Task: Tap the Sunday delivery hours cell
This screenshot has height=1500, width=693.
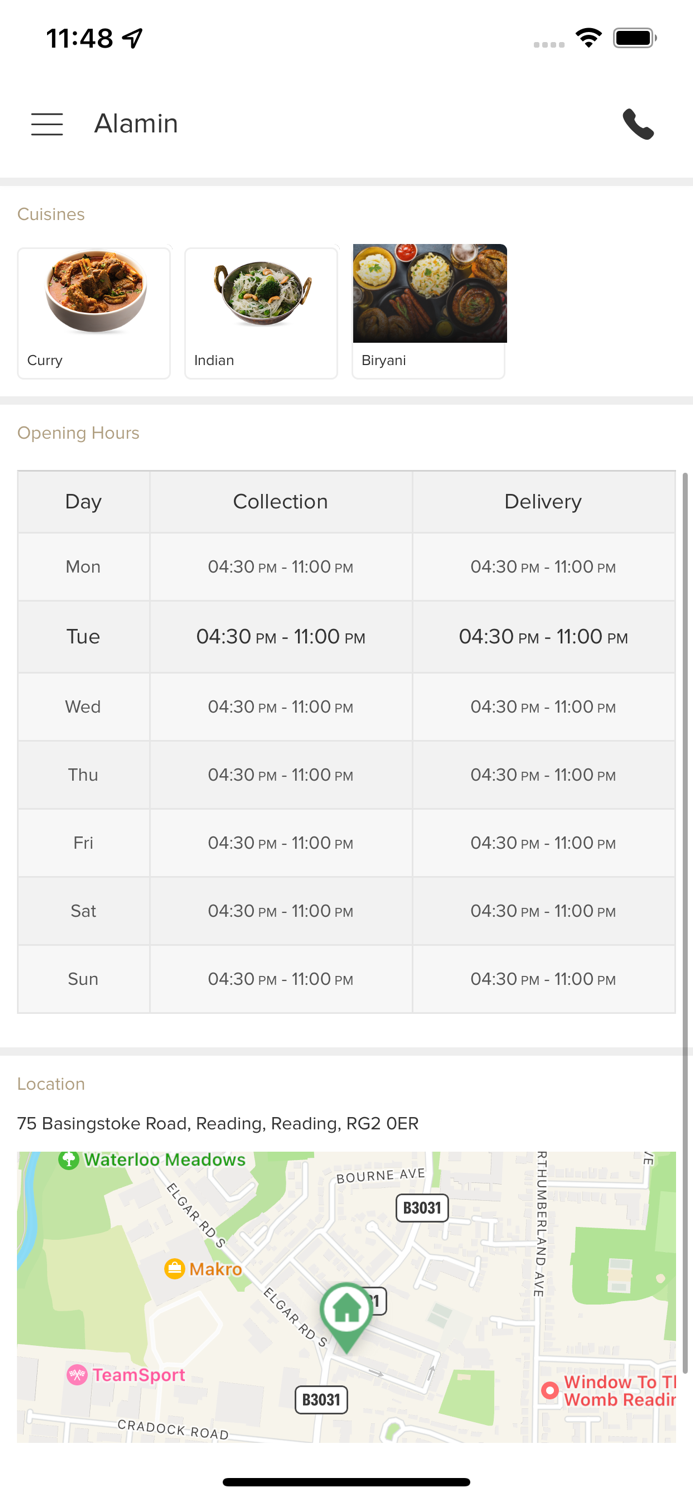Action: click(x=543, y=980)
